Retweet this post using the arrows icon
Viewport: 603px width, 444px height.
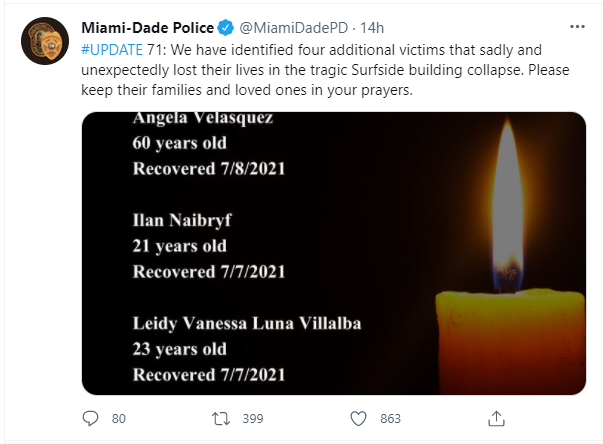coord(221,418)
